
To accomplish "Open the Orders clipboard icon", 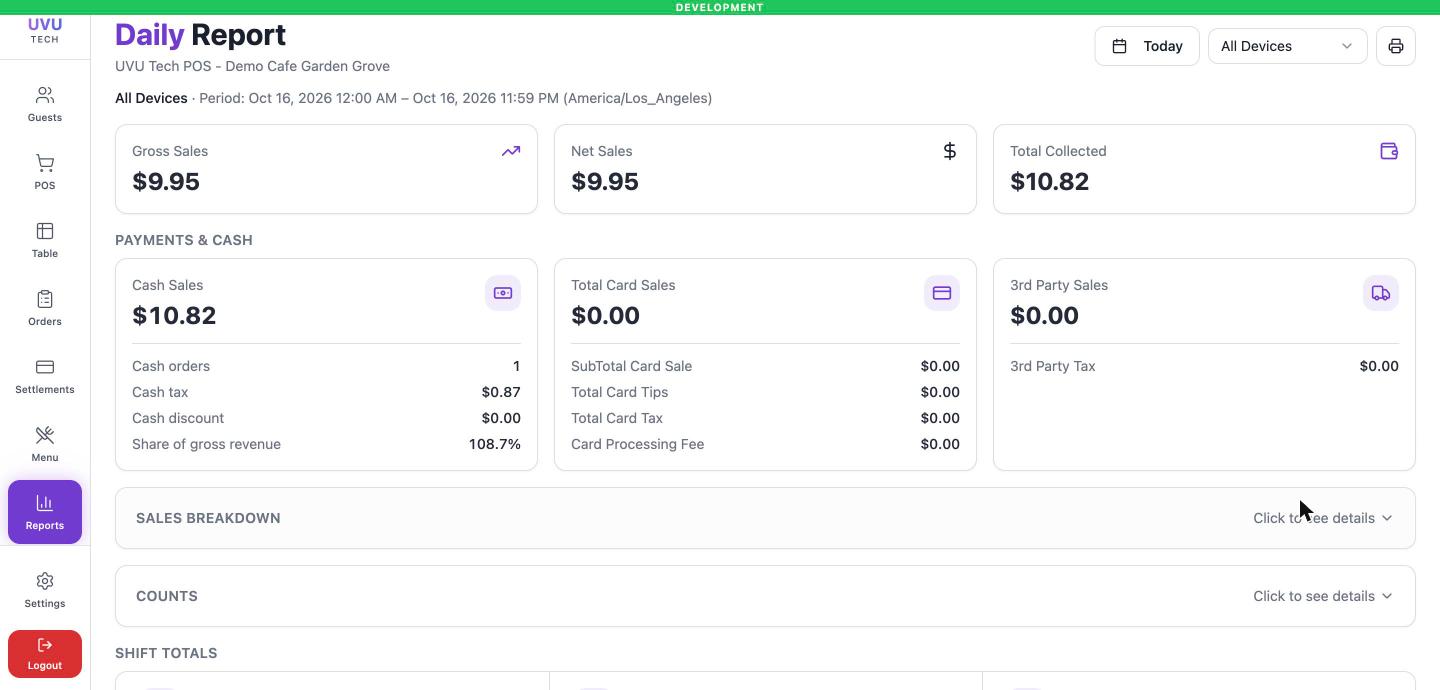I will 45,299.
